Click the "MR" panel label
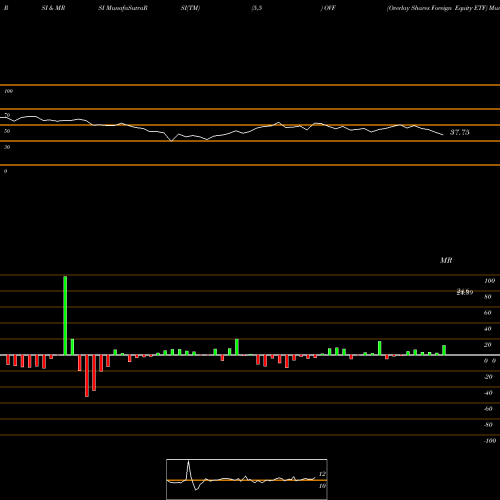The height and width of the screenshot is (500, 500). point(446,260)
